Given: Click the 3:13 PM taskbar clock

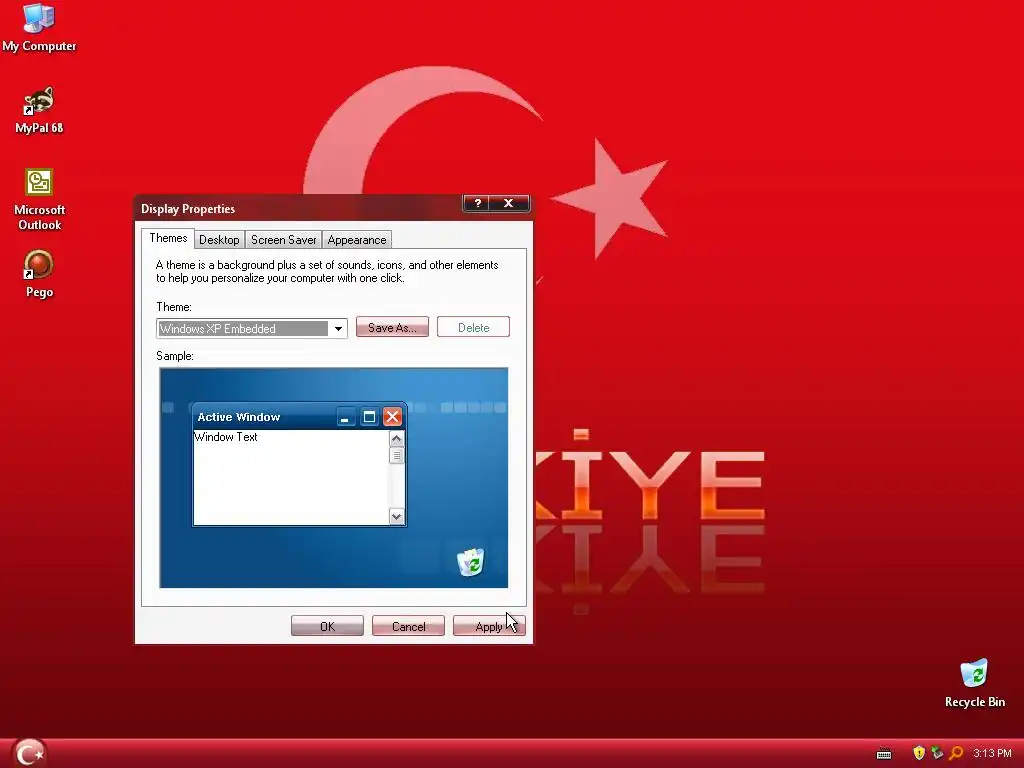Looking at the screenshot, I should [x=992, y=753].
